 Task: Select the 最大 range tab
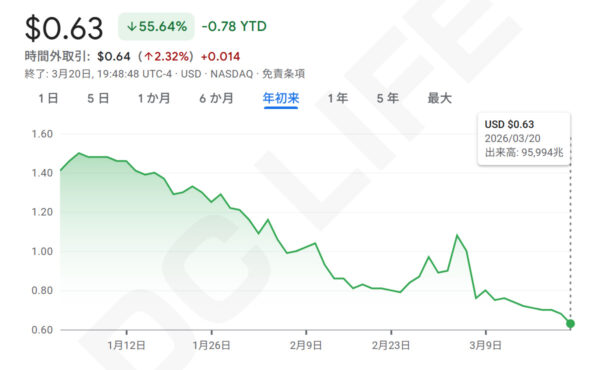[x=439, y=98]
